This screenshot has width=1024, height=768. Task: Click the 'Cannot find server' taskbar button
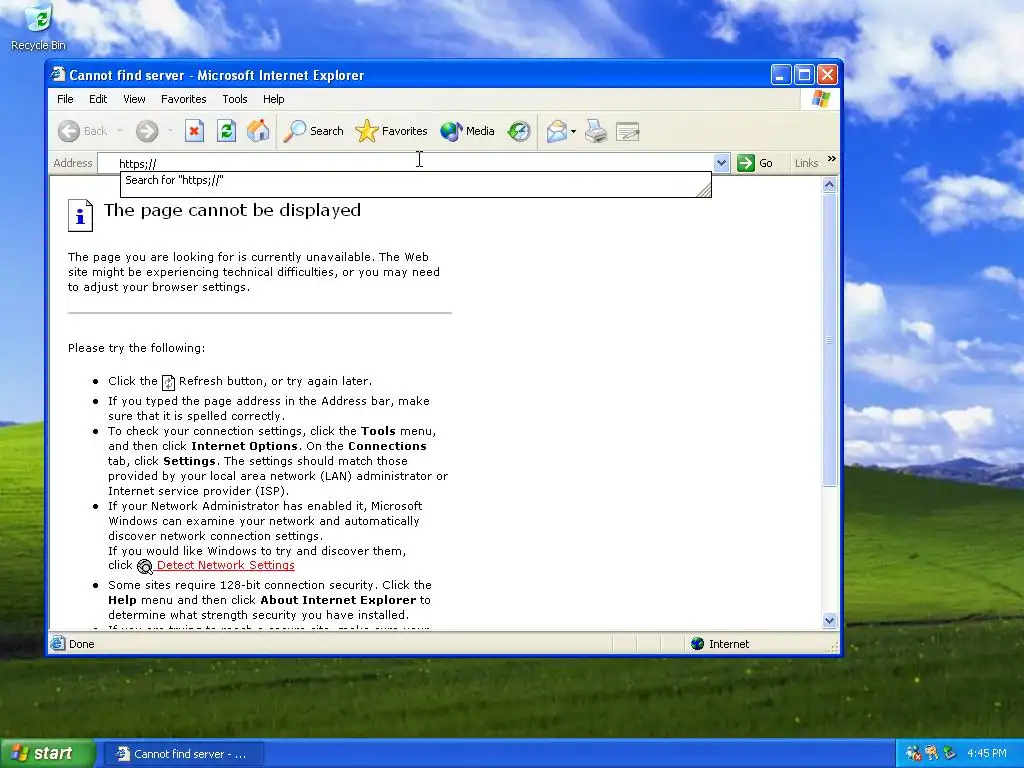pyautogui.click(x=184, y=754)
